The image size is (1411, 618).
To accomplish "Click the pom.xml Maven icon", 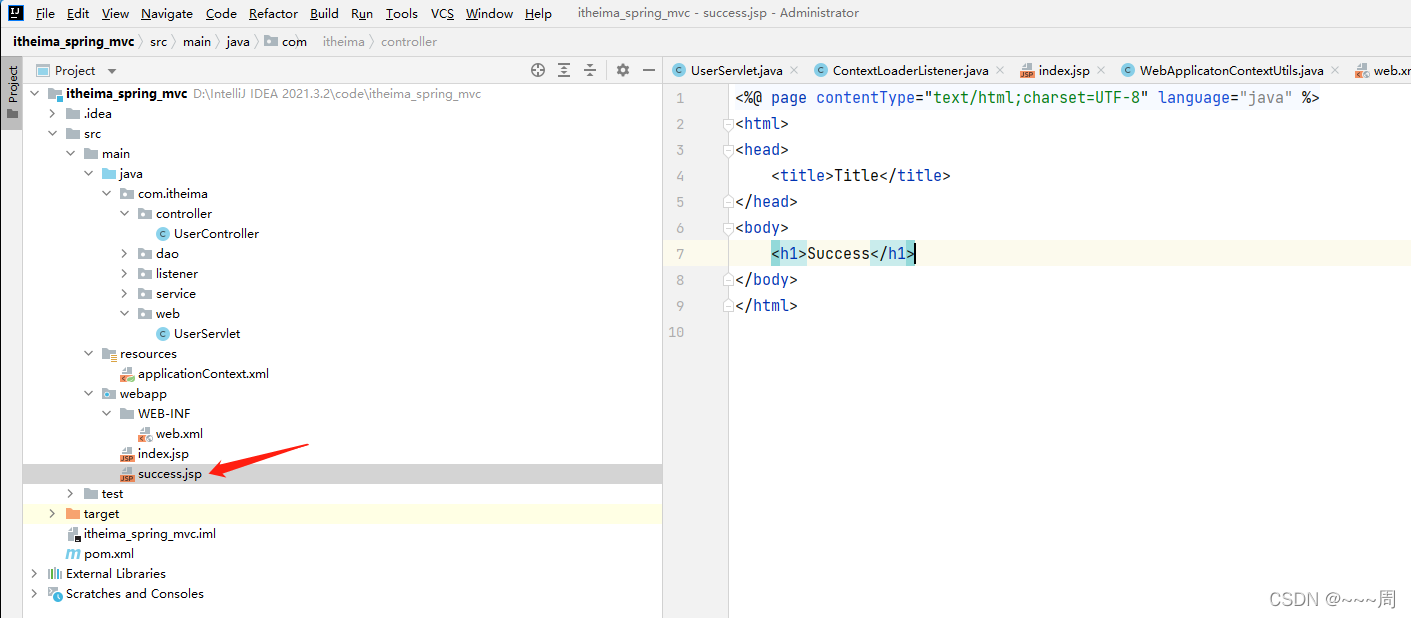I will [x=73, y=554].
